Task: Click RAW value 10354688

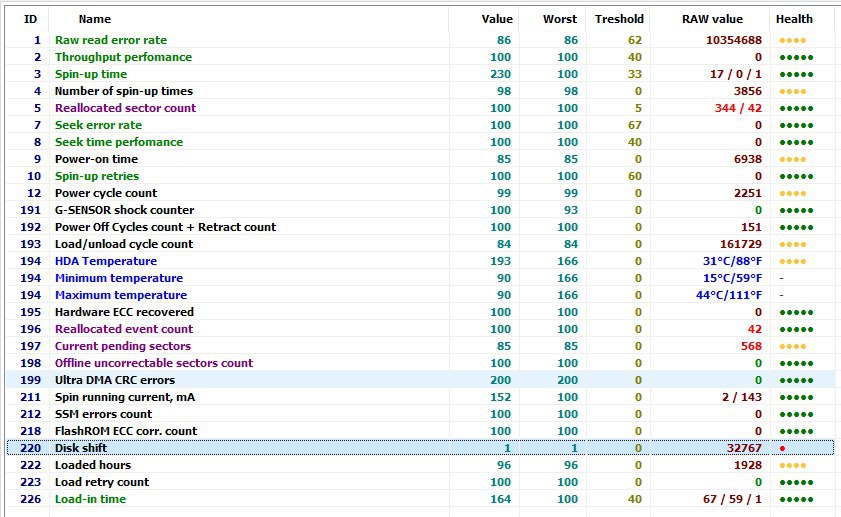Action: pos(733,40)
